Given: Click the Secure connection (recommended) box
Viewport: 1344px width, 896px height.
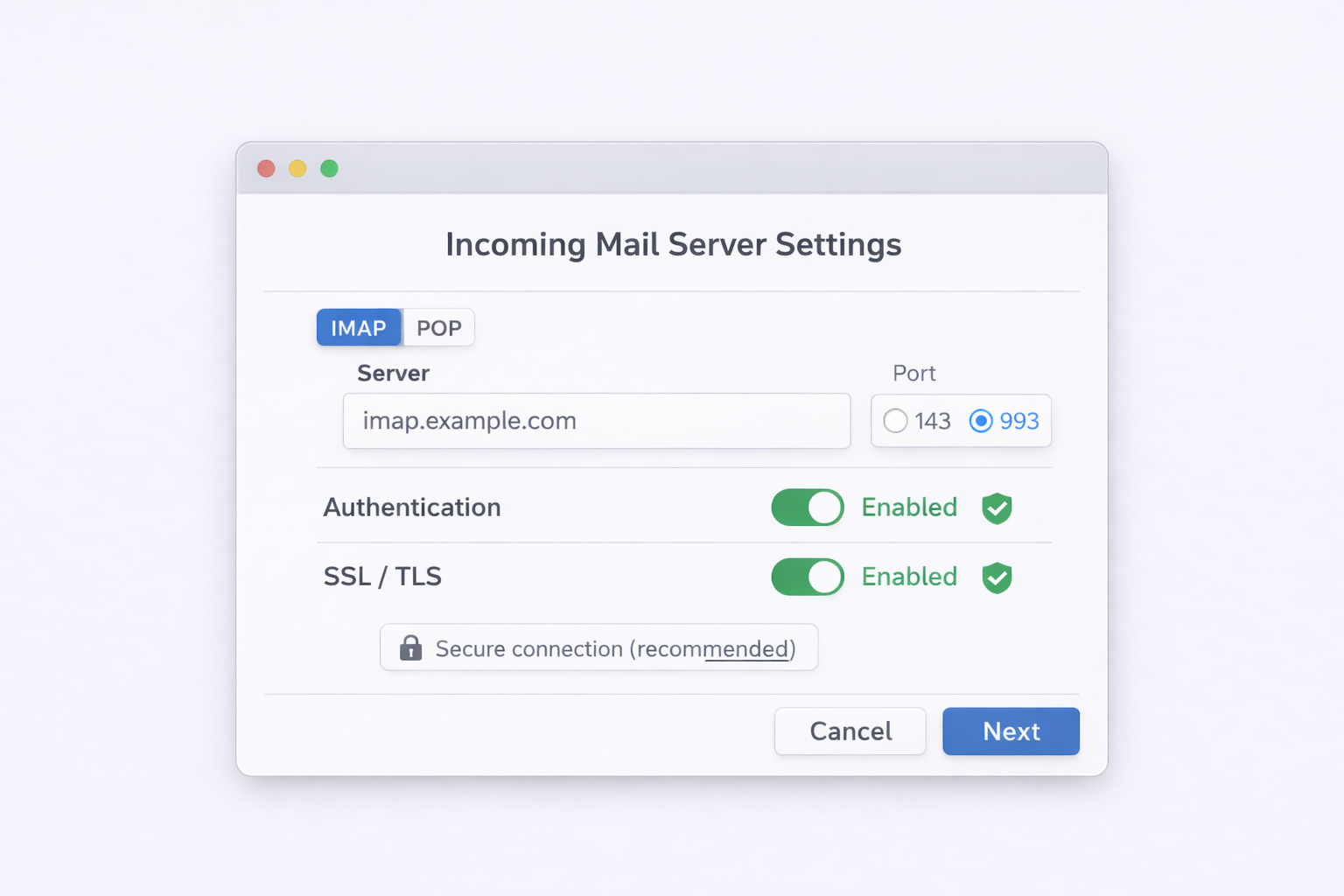Looking at the screenshot, I should point(598,648).
